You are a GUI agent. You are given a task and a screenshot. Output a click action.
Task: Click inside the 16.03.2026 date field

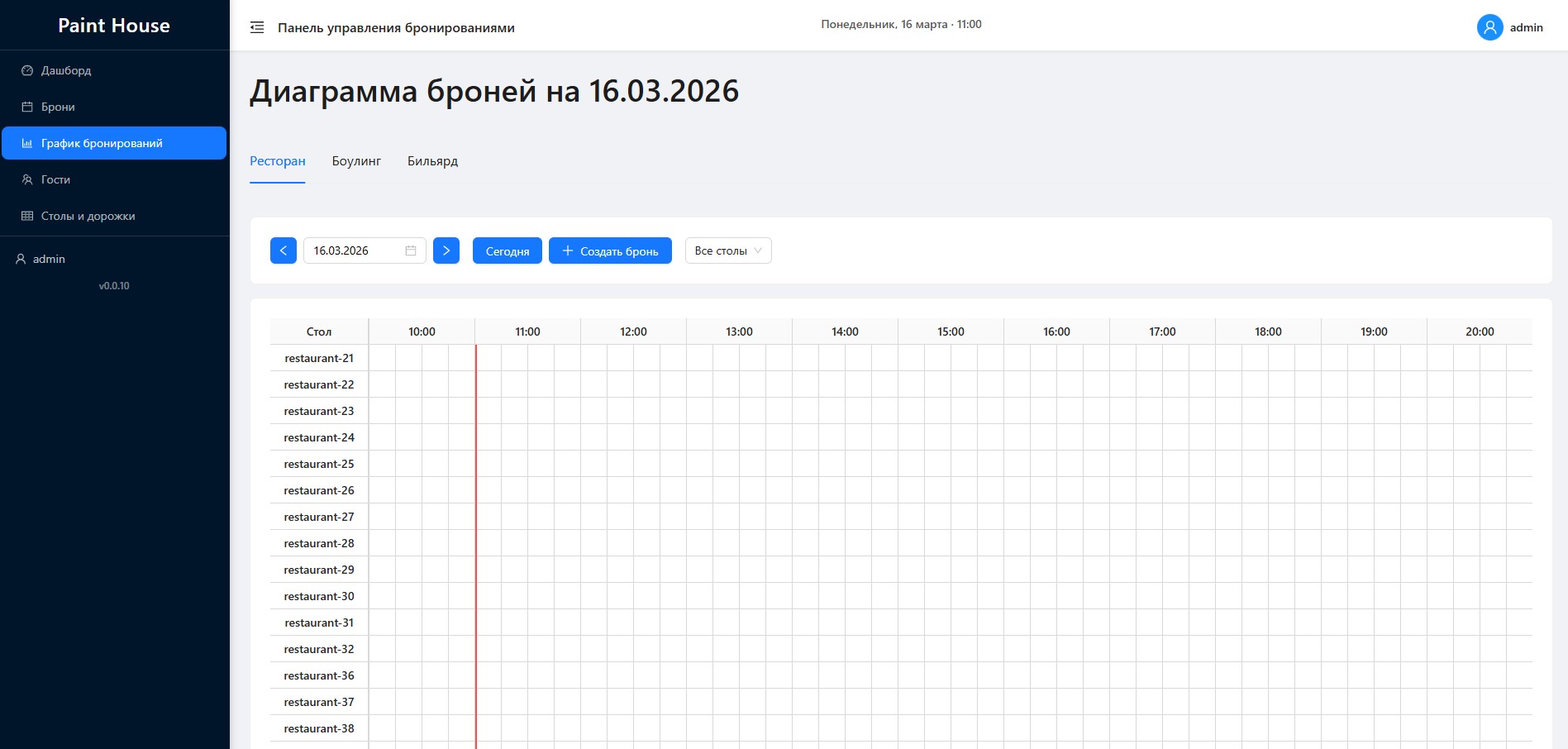pos(351,250)
